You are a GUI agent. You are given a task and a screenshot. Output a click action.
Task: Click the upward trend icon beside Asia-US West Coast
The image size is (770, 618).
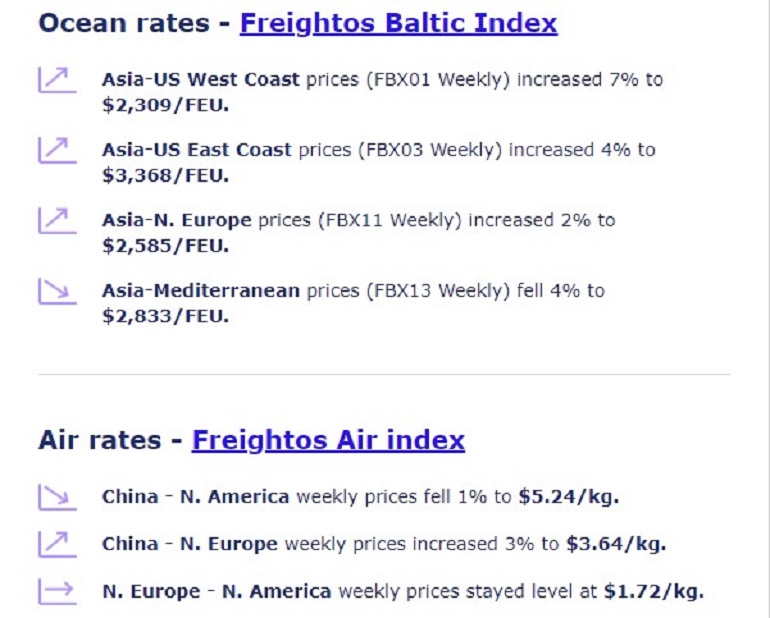[x=57, y=80]
